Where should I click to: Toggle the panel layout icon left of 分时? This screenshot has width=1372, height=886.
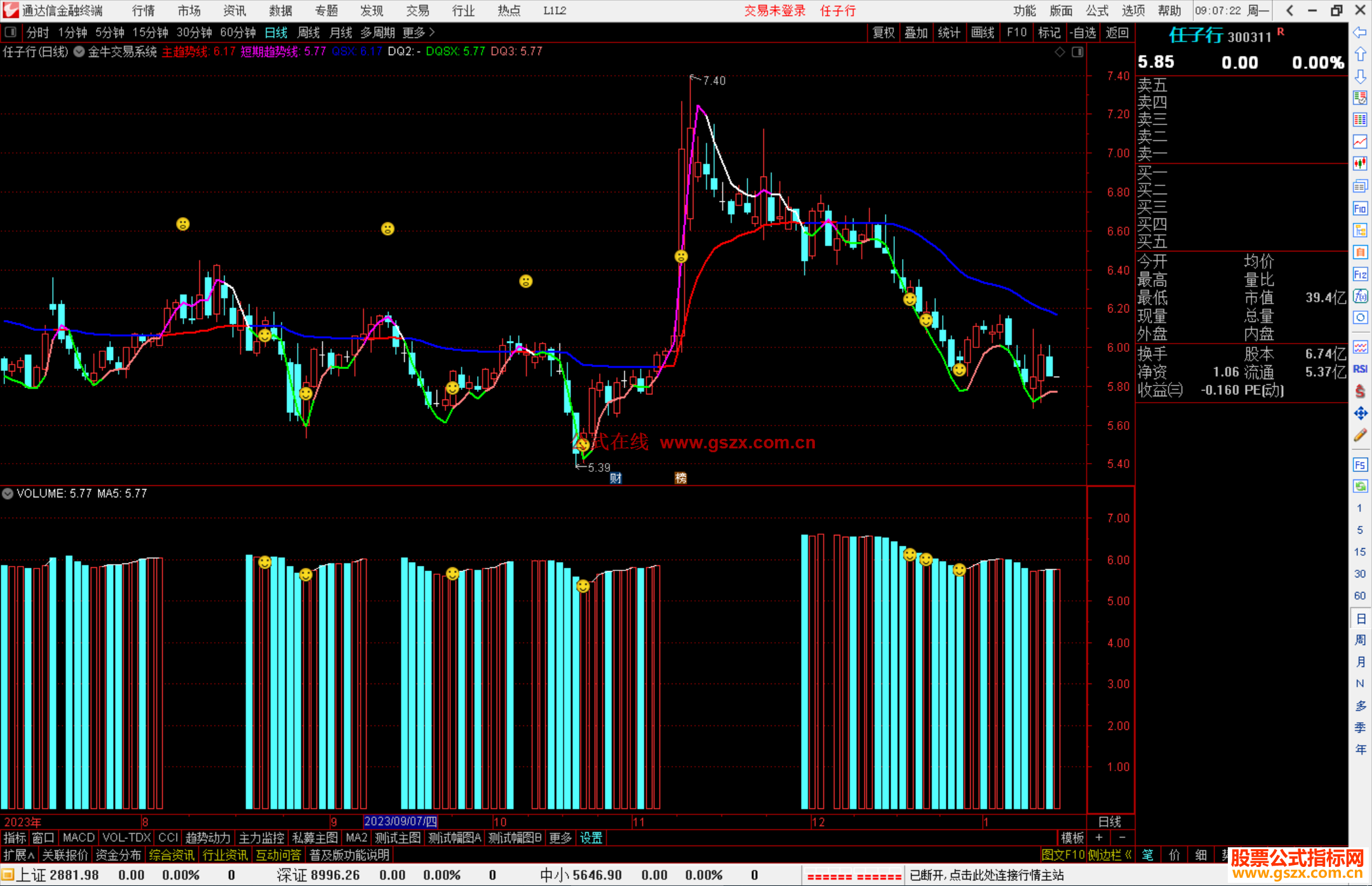point(10,32)
